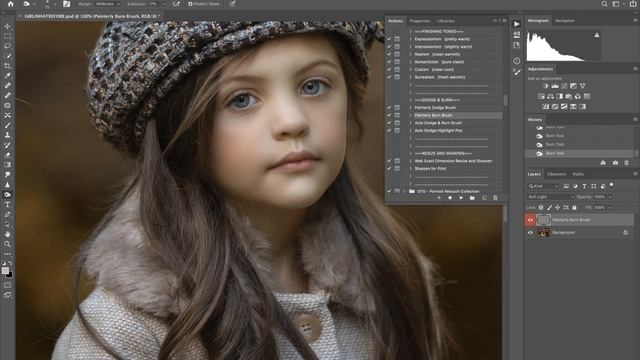Switch to the Channels tab

coord(557,174)
